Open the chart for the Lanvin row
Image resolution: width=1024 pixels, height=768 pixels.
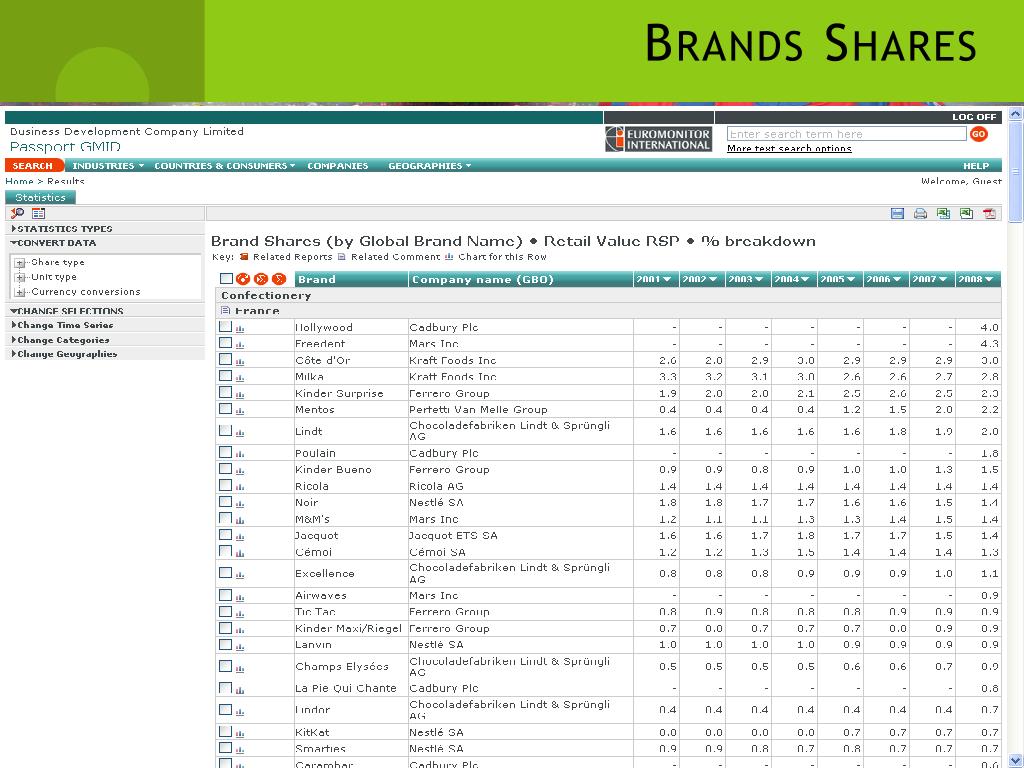click(240, 646)
